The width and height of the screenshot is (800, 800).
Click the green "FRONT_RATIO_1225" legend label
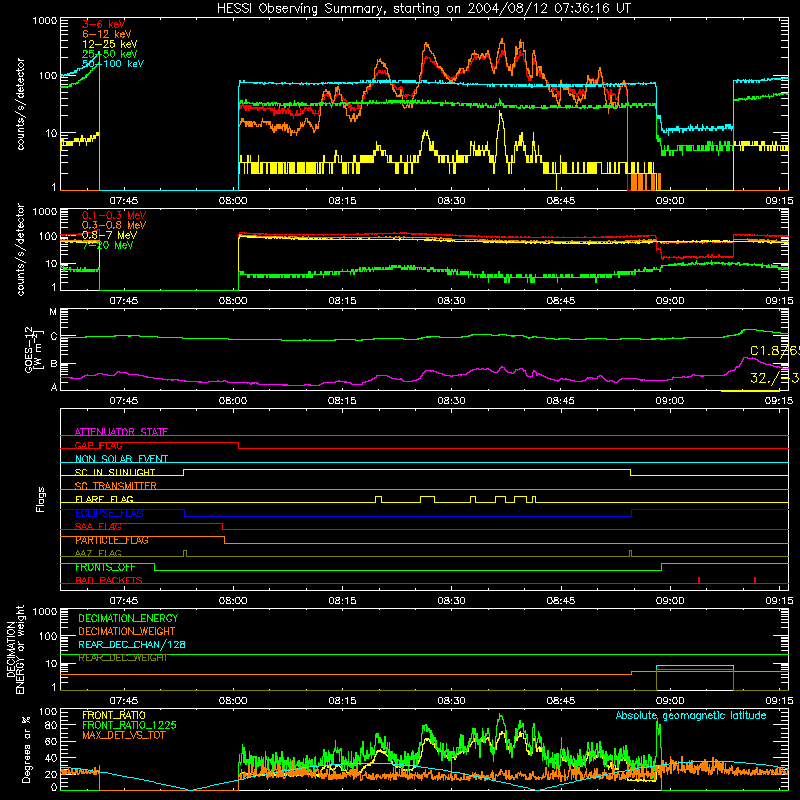129,725
